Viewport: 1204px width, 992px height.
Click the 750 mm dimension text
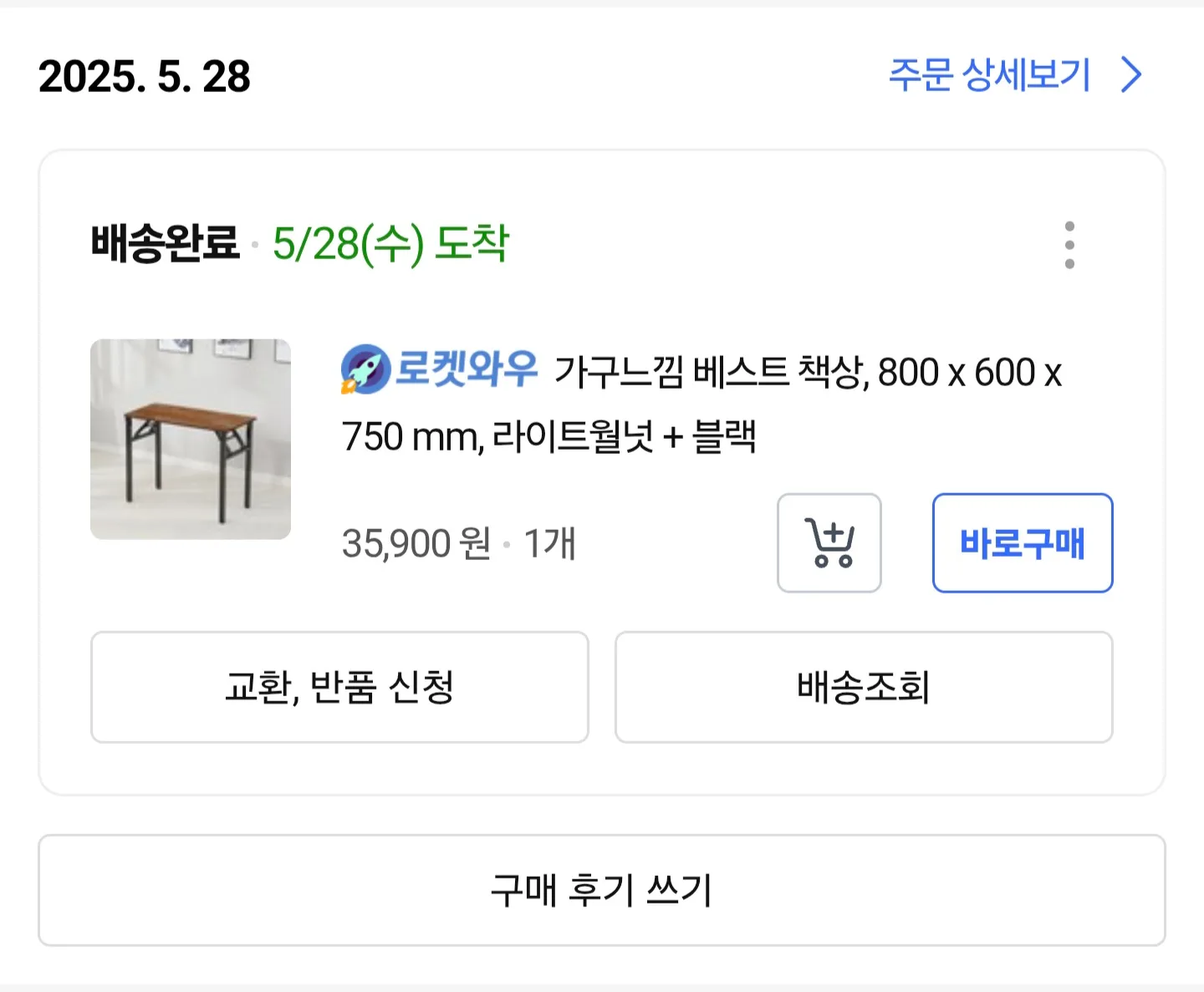tap(410, 436)
